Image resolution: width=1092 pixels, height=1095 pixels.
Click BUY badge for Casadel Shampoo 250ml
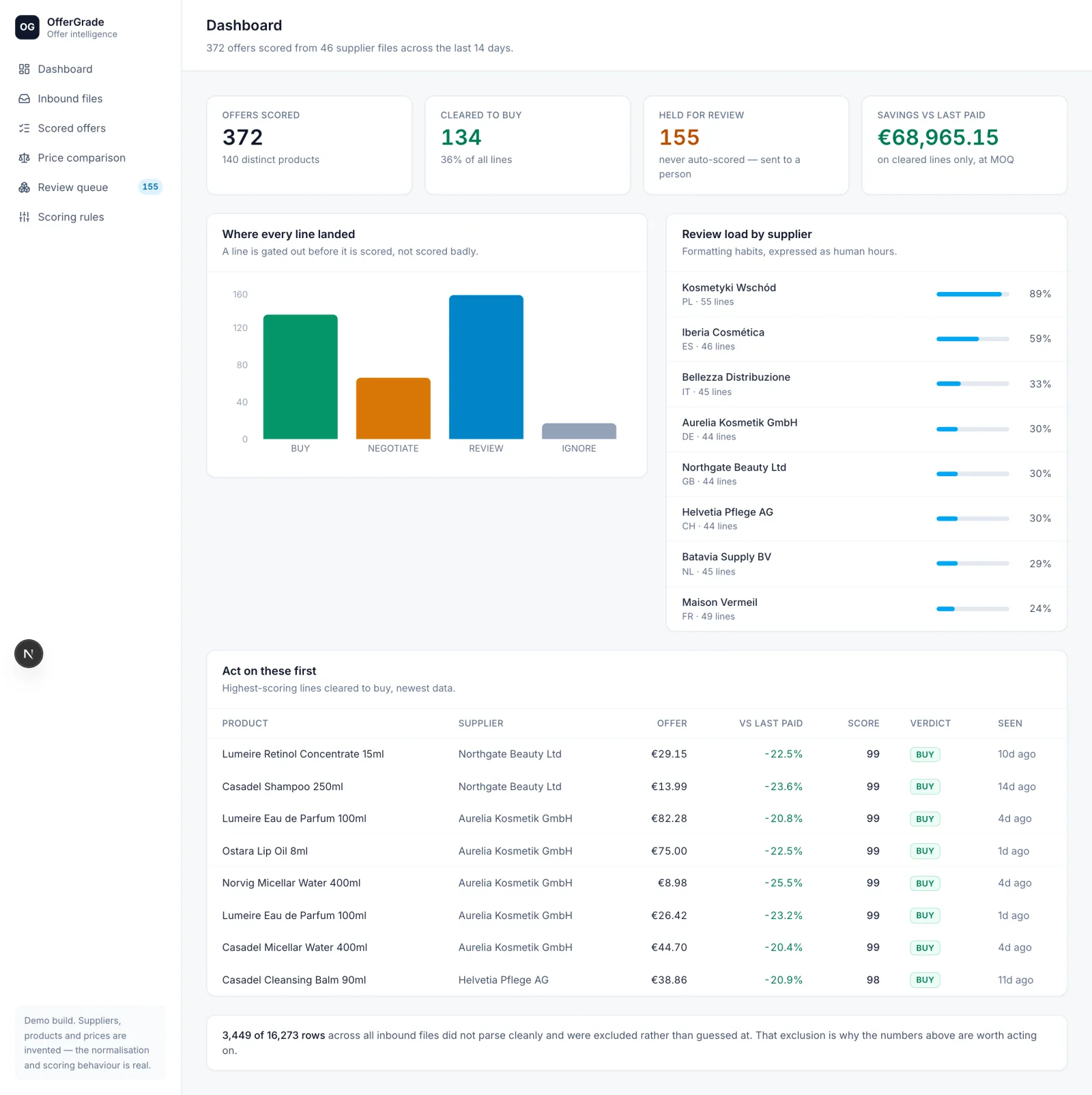925,787
